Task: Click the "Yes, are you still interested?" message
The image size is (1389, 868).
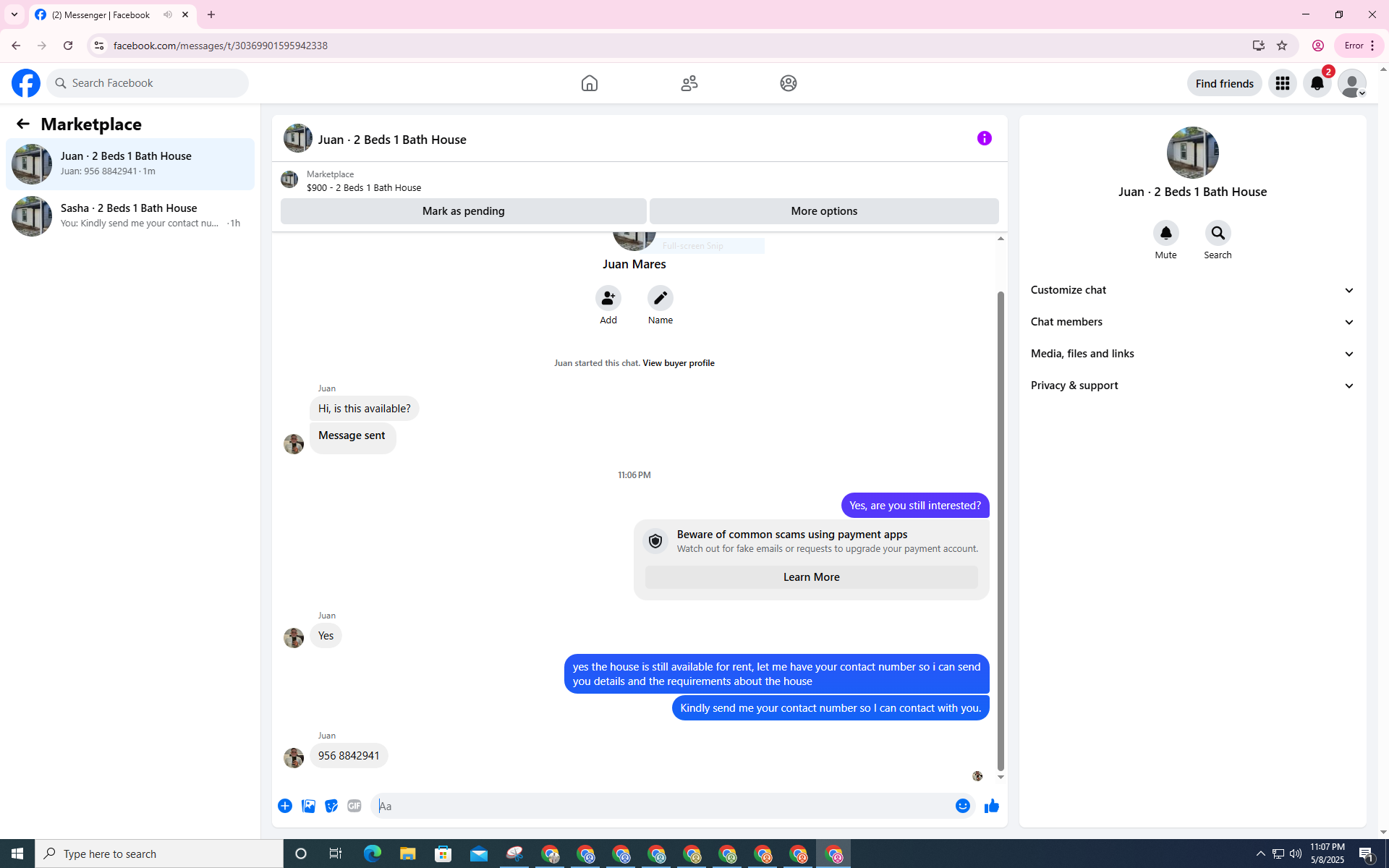Action: point(915,506)
